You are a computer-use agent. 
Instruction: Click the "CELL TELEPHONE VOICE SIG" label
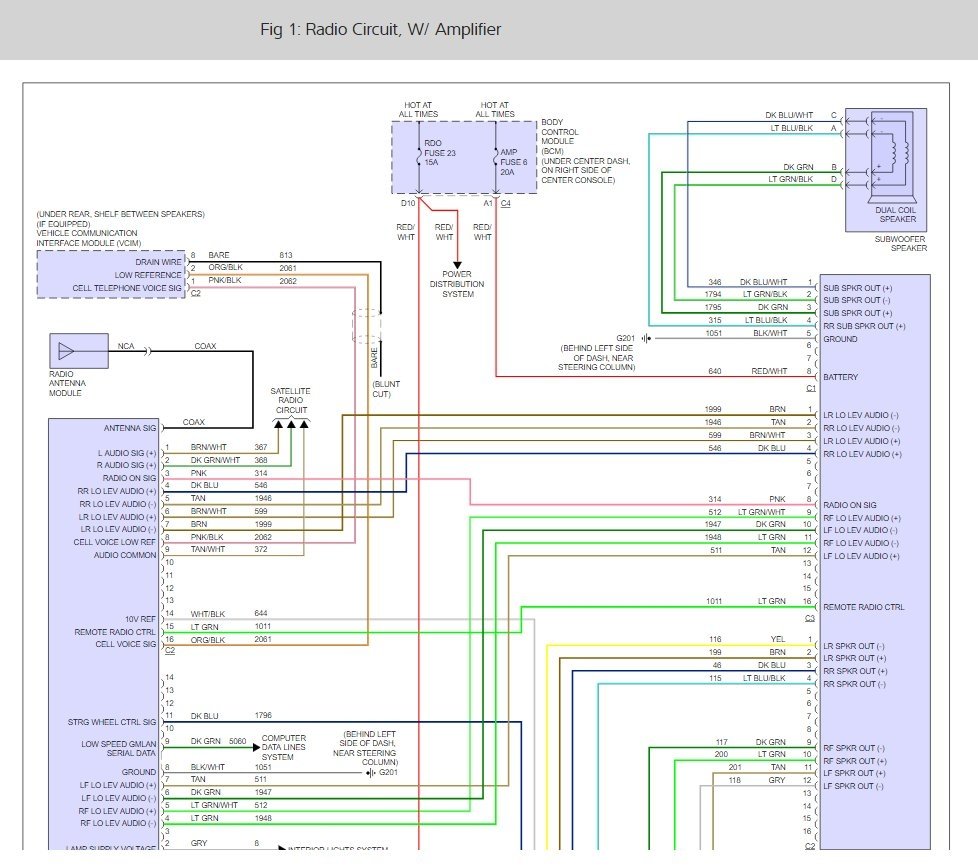pyautogui.click(x=127, y=288)
